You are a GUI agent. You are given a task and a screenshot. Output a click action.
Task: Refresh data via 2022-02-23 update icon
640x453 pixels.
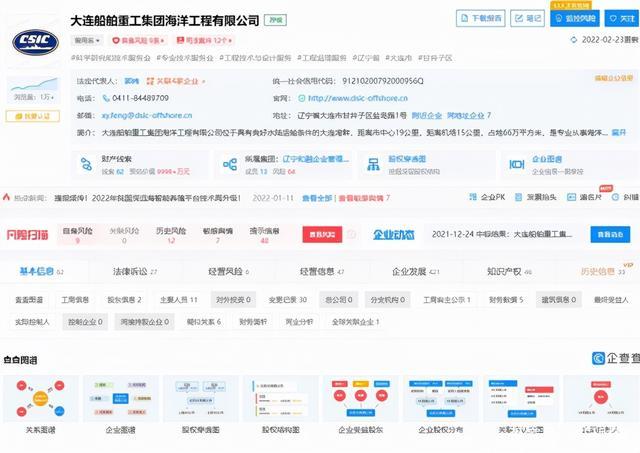tap(573, 40)
